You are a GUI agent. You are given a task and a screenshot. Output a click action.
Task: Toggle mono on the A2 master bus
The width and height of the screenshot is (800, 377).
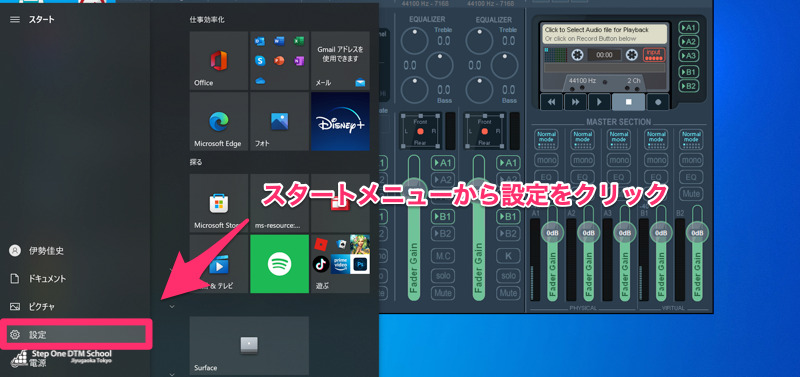click(x=583, y=160)
